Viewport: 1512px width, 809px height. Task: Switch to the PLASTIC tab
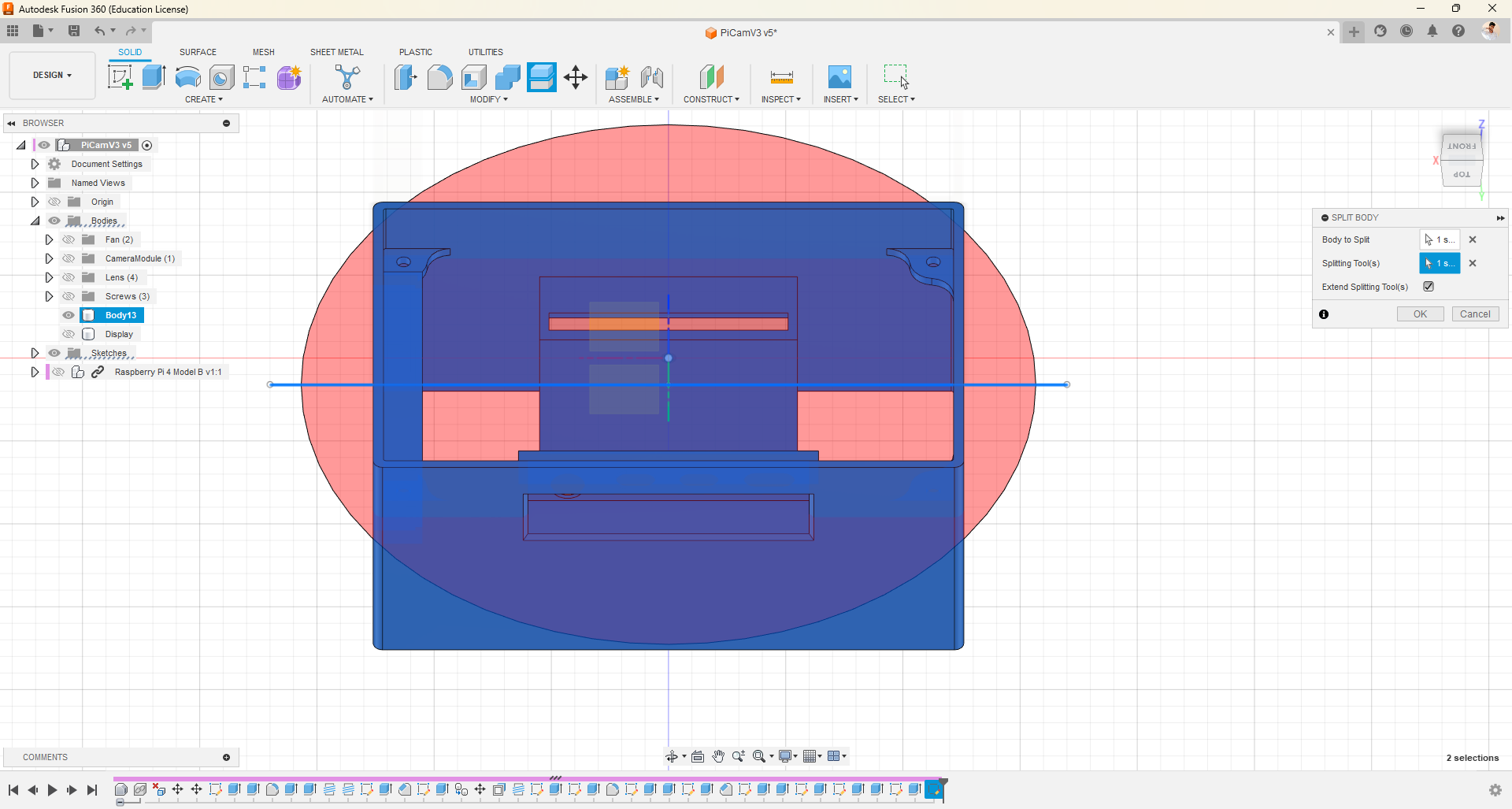coord(415,52)
